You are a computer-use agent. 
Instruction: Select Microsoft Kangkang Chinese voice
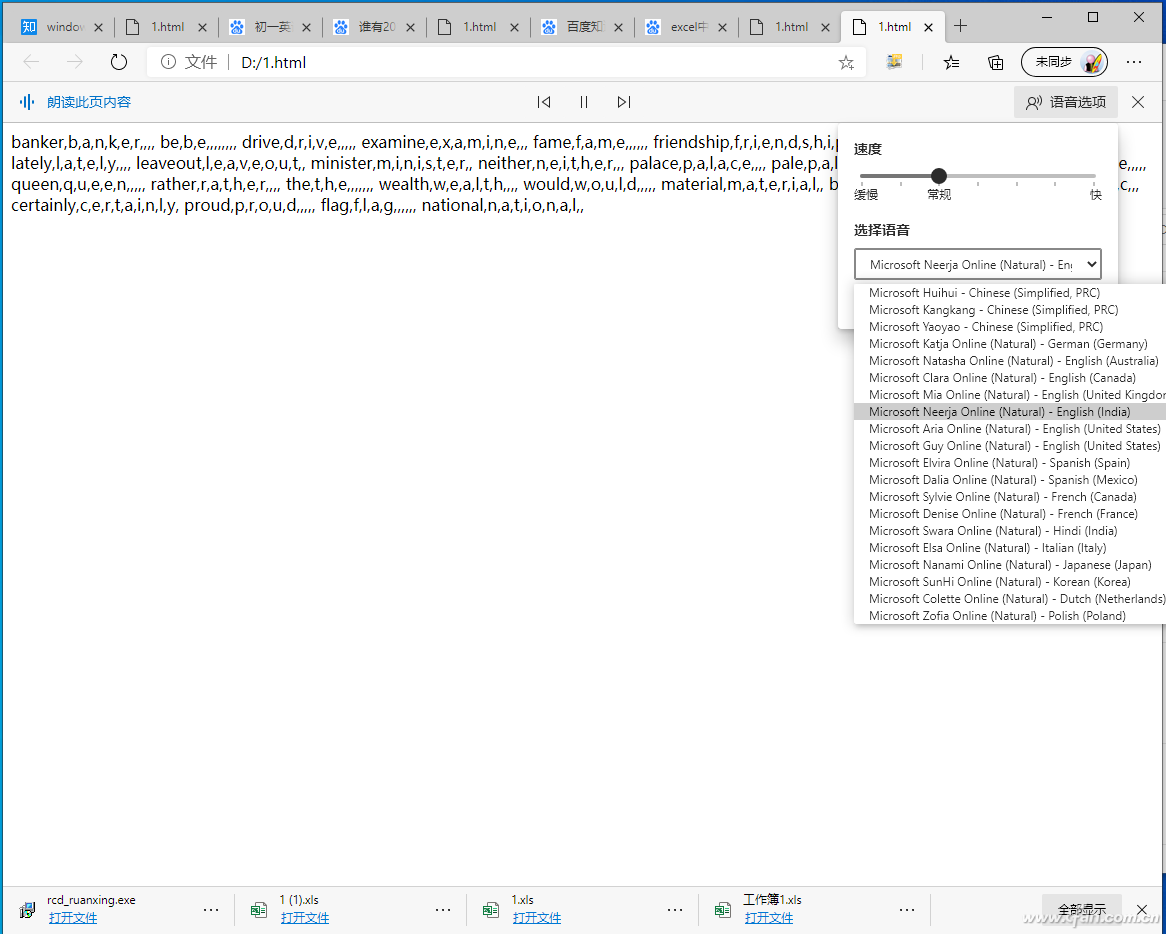(x=1010, y=310)
